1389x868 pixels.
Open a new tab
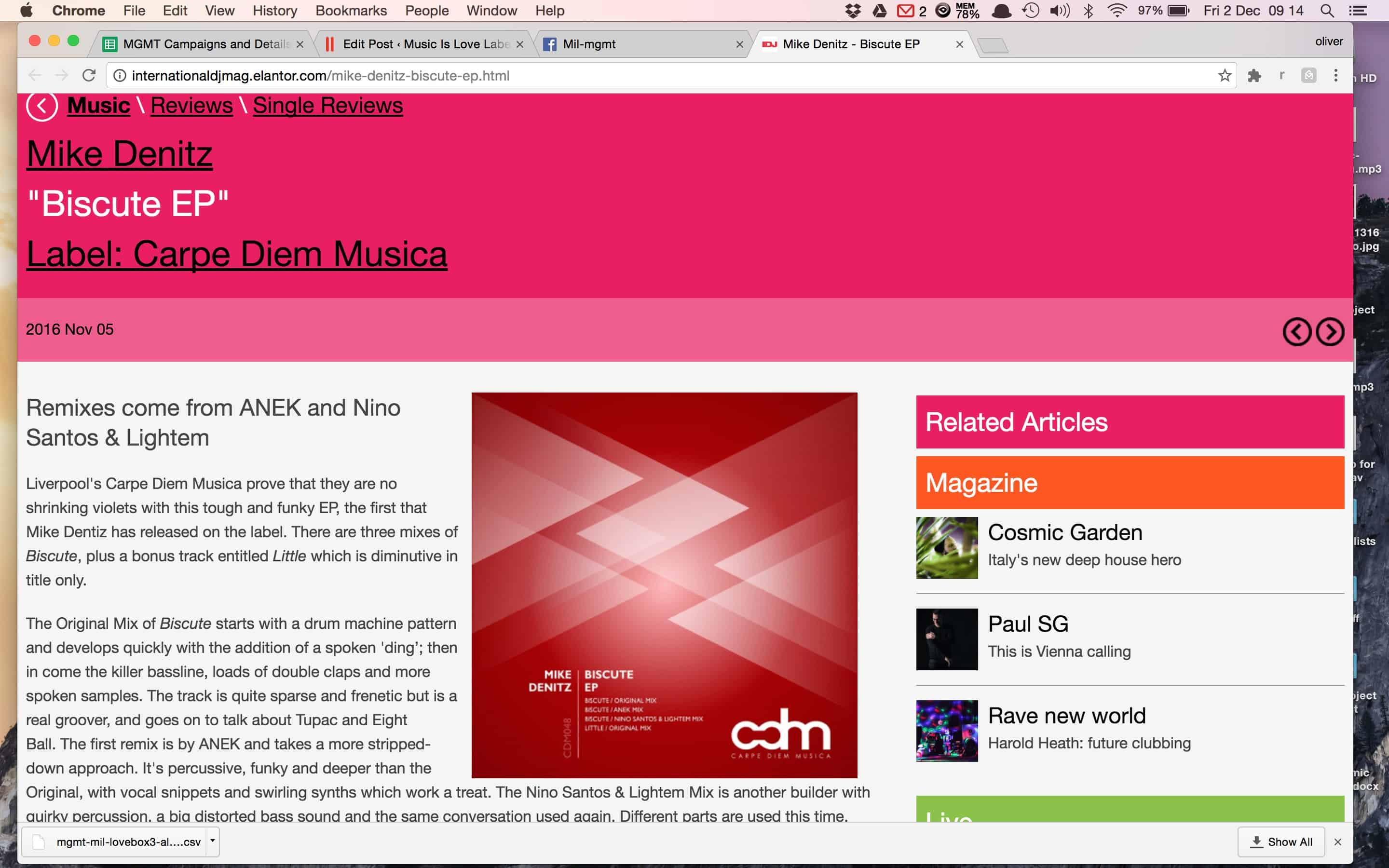pos(993,45)
